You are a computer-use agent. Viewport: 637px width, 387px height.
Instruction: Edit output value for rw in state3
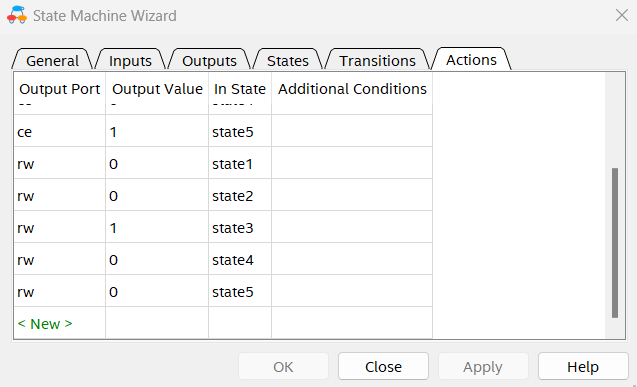(x=157, y=227)
